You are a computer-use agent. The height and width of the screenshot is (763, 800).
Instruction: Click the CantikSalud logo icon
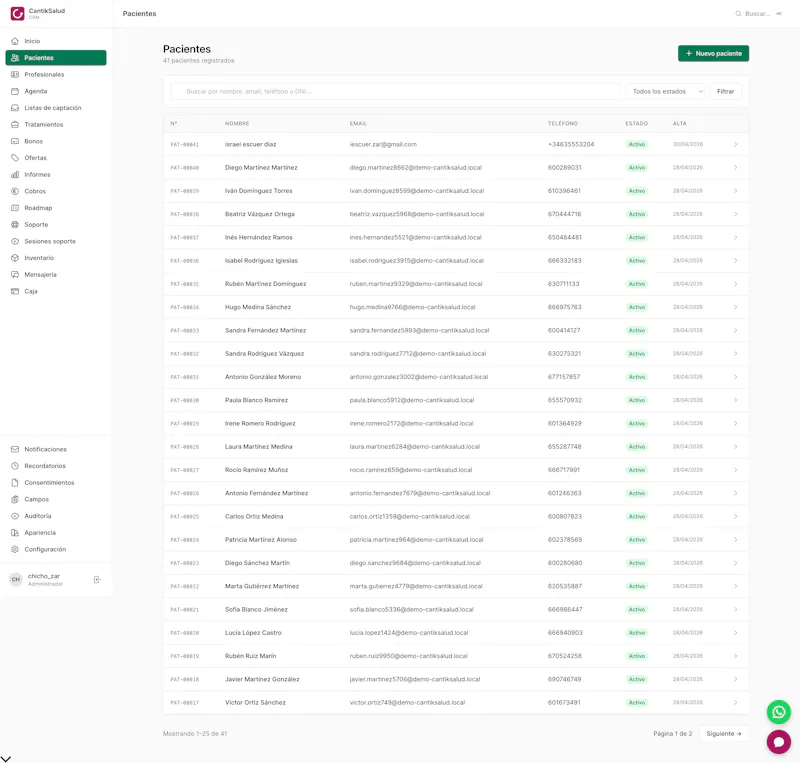(17, 14)
